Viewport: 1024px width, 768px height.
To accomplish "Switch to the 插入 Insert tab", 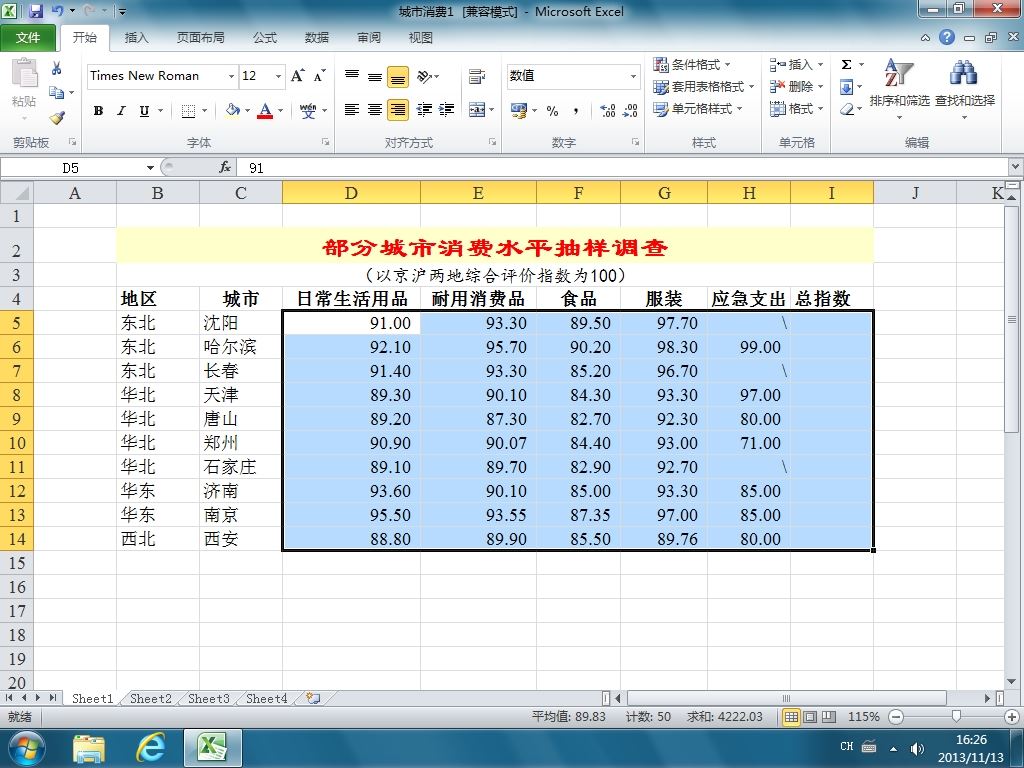I will pyautogui.click(x=136, y=38).
